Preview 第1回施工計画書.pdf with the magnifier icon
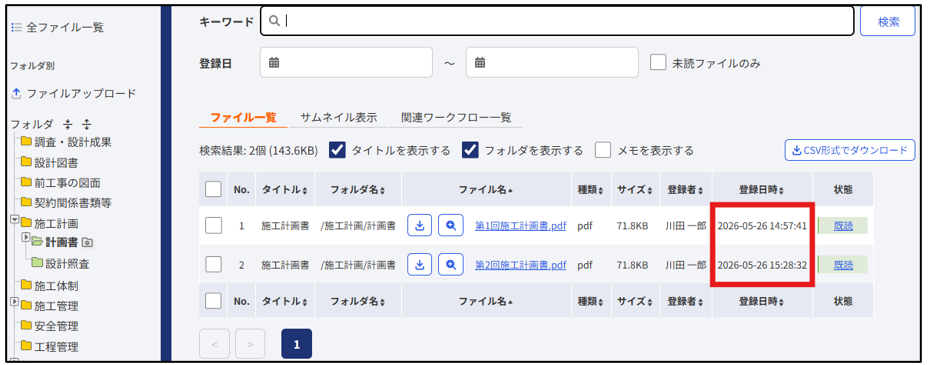Screen dimensions: 928x365 (451, 226)
